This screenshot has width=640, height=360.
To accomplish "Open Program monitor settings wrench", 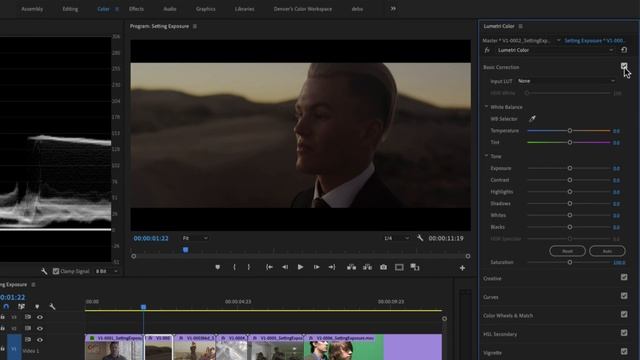I will click(420, 238).
